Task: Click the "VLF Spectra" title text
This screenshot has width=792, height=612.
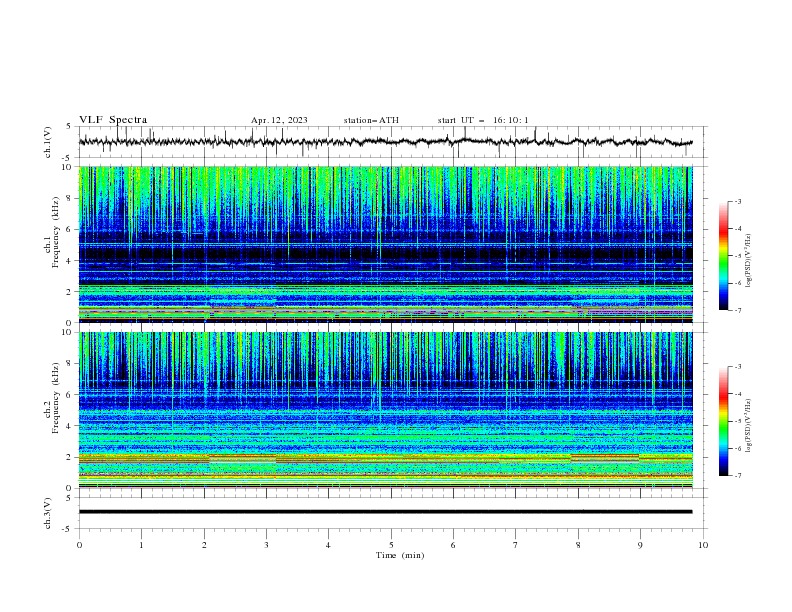Action: coord(113,120)
